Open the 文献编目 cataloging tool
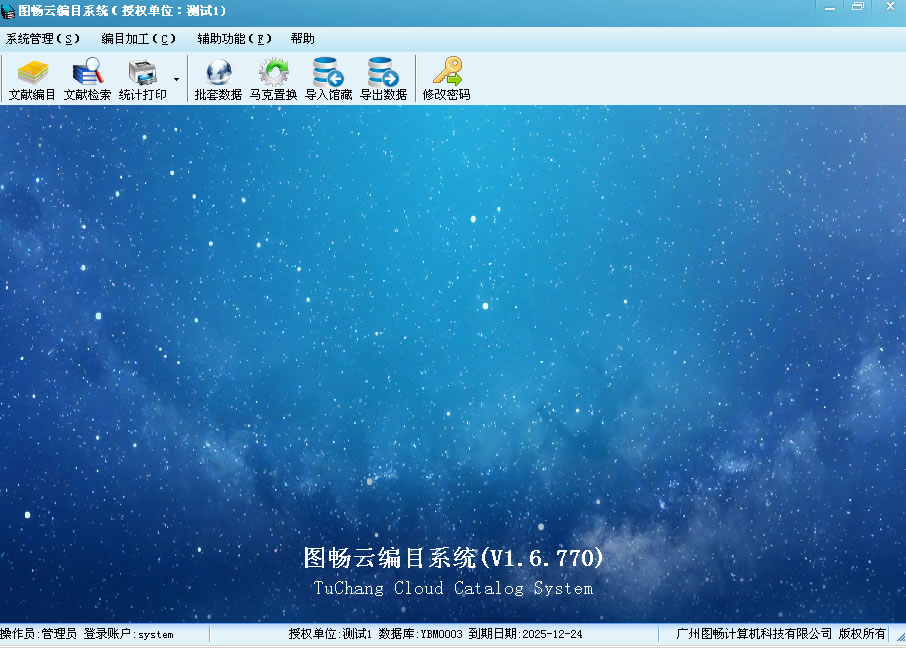This screenshot has height=648, width=906. tap(32, 79)
